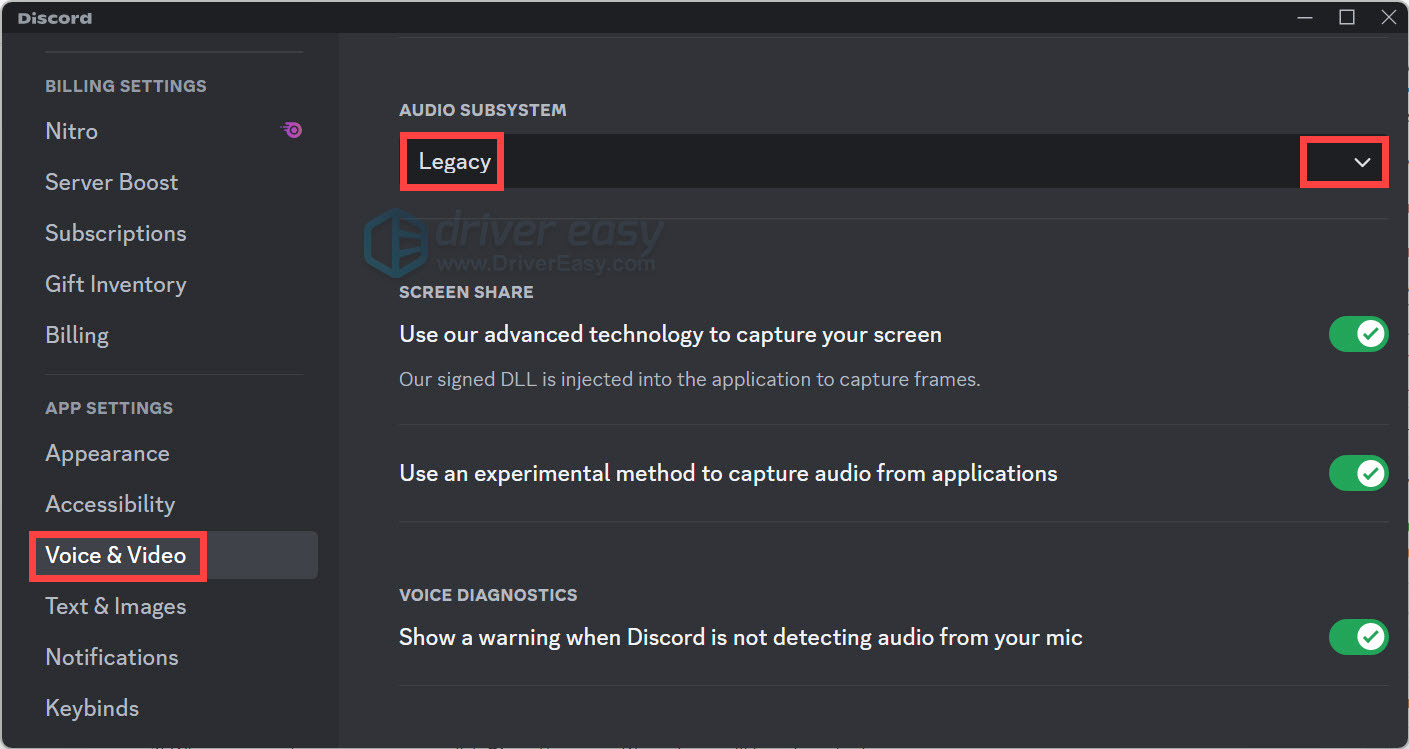Turn off experimental audio capture method toggle

[1358, 473]
